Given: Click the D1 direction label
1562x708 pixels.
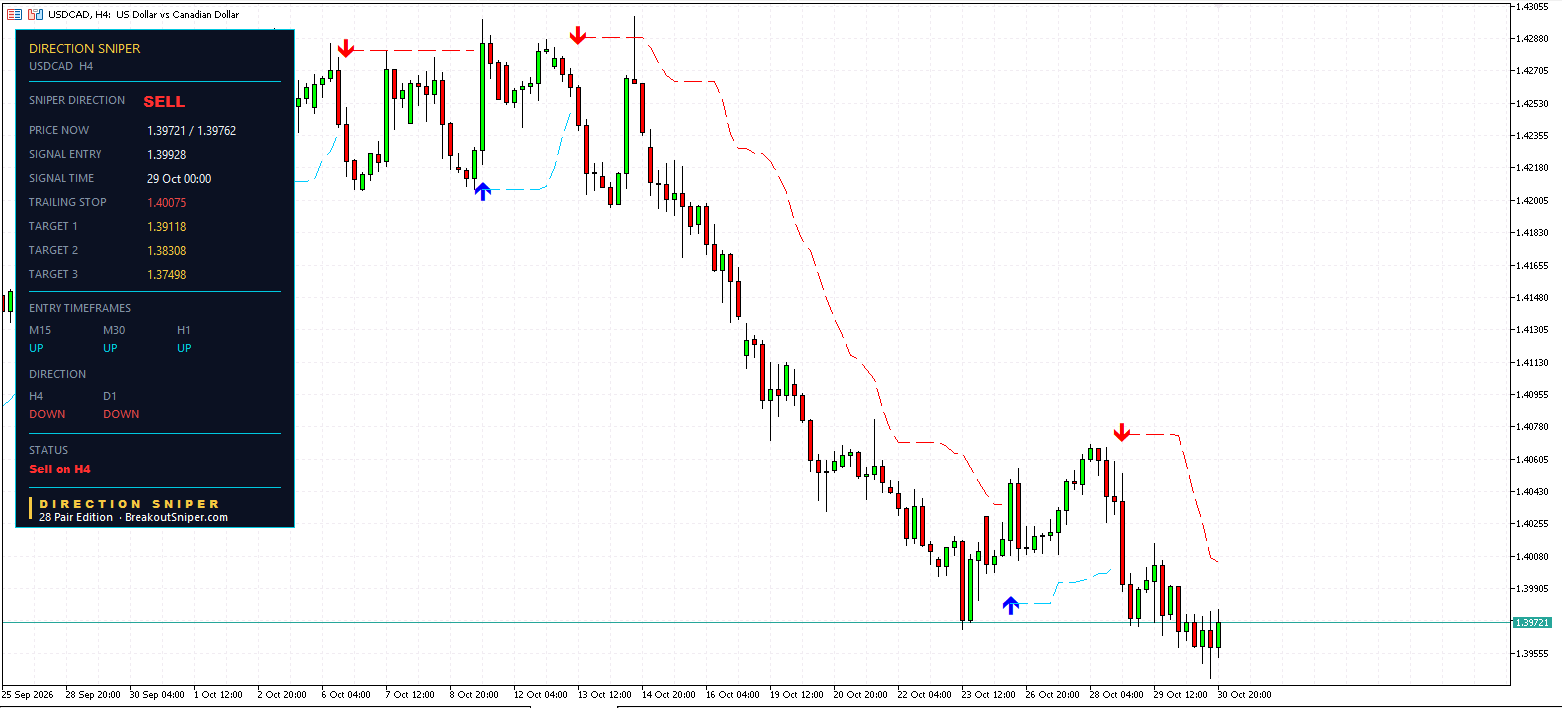Looking at the screenshot, I should tap(110, 396).
